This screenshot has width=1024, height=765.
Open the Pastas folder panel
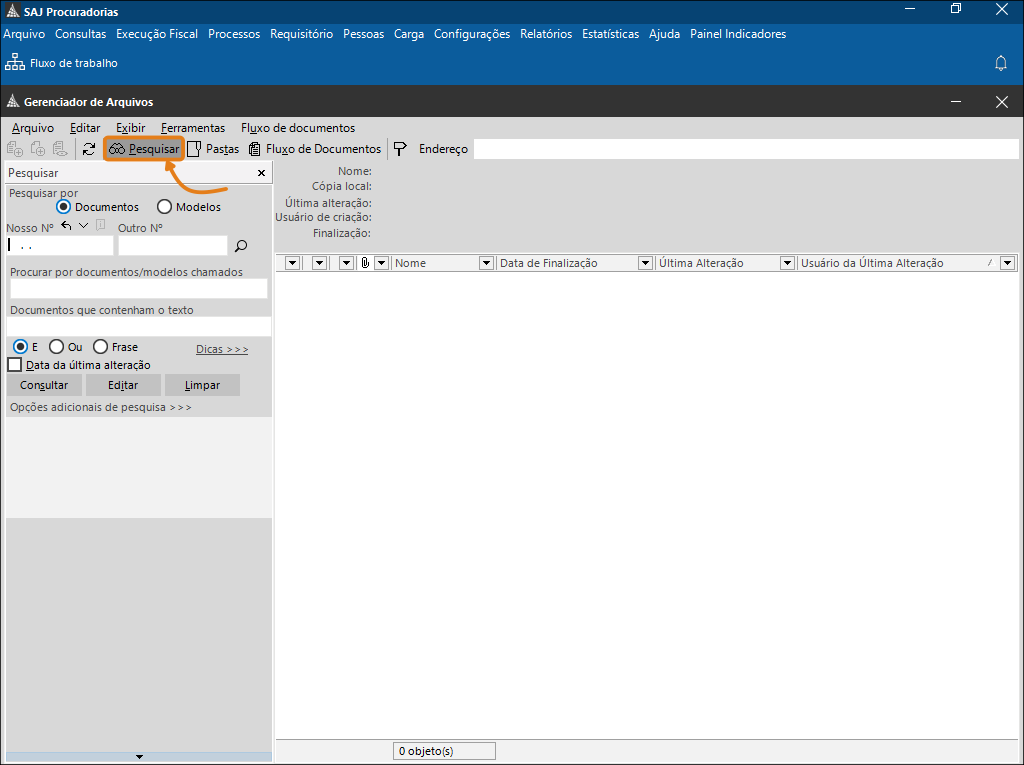tap(213, 149)
